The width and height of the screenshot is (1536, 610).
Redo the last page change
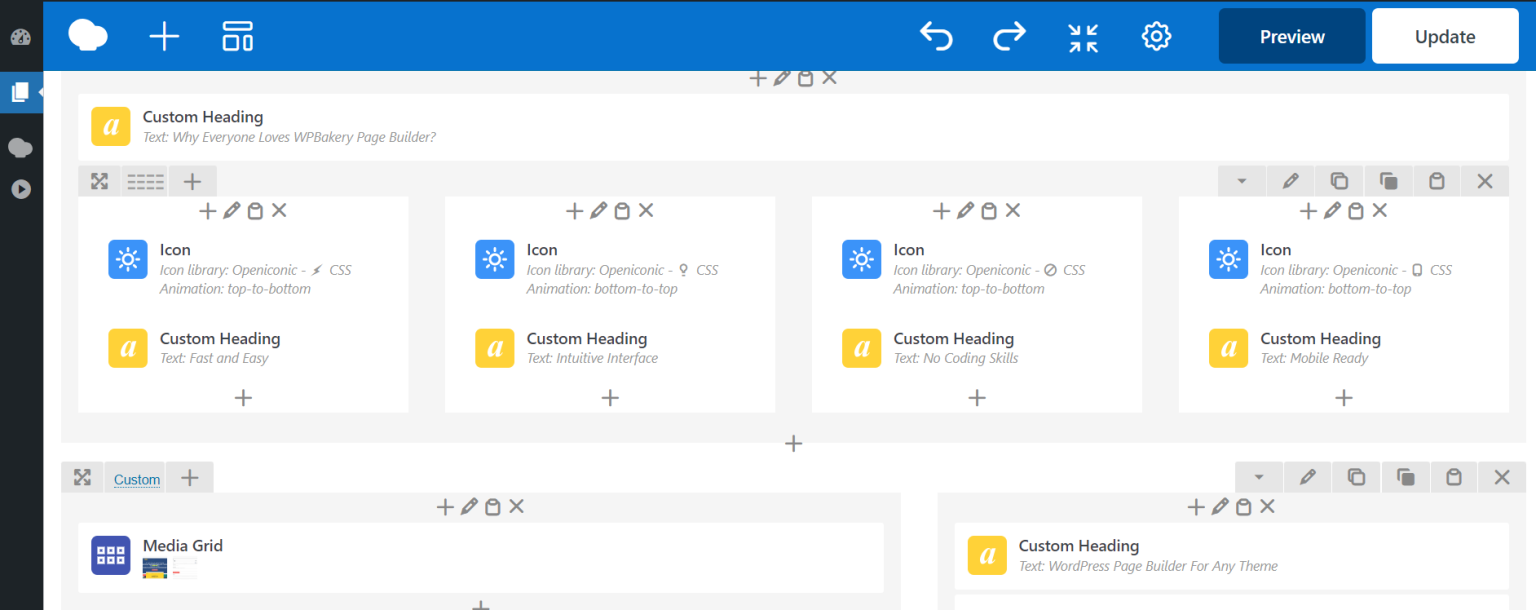pyautogui.click(x=1009, y=36)
